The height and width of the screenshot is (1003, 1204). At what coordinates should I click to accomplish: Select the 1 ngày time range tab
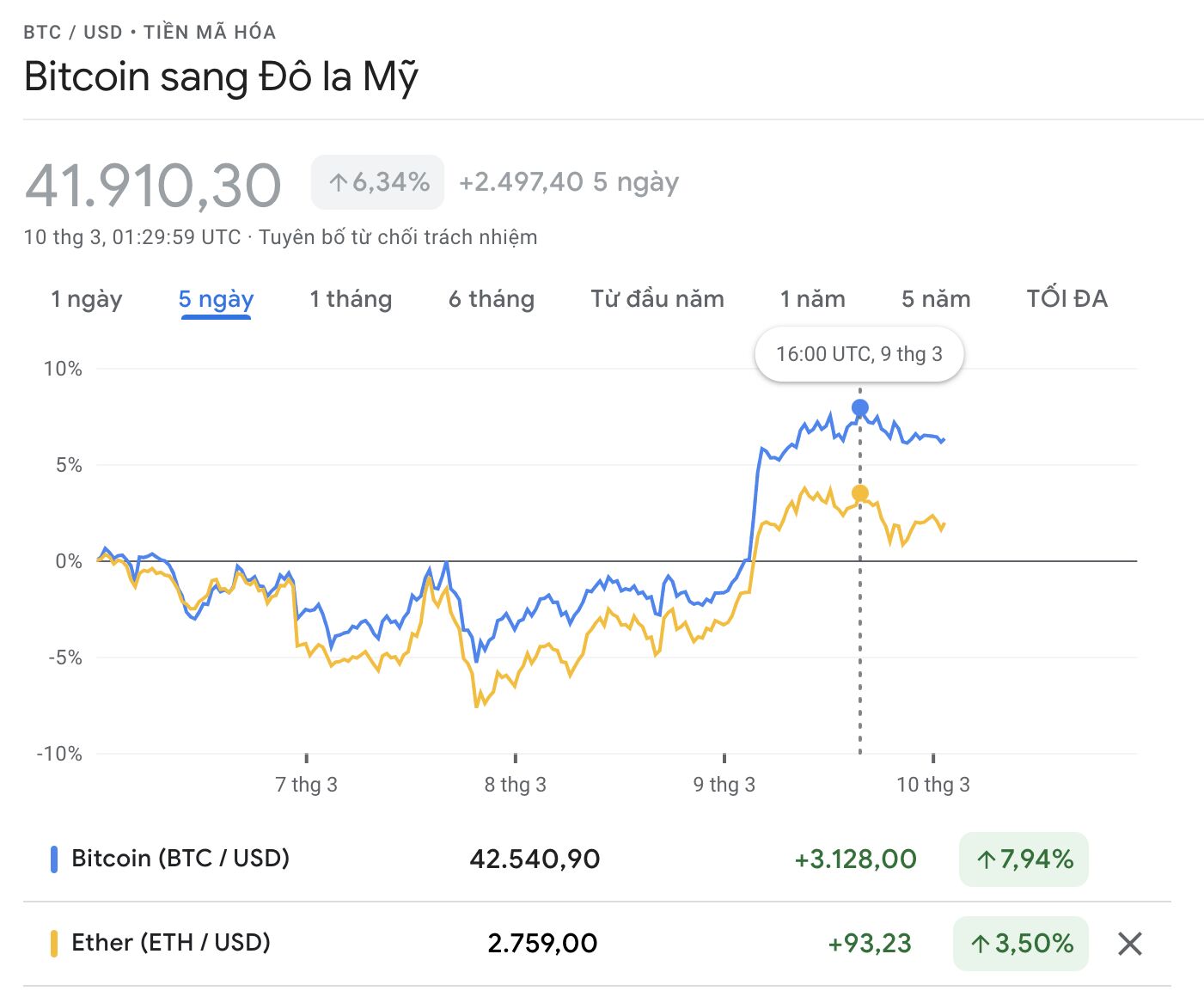(x=86, y=299)
